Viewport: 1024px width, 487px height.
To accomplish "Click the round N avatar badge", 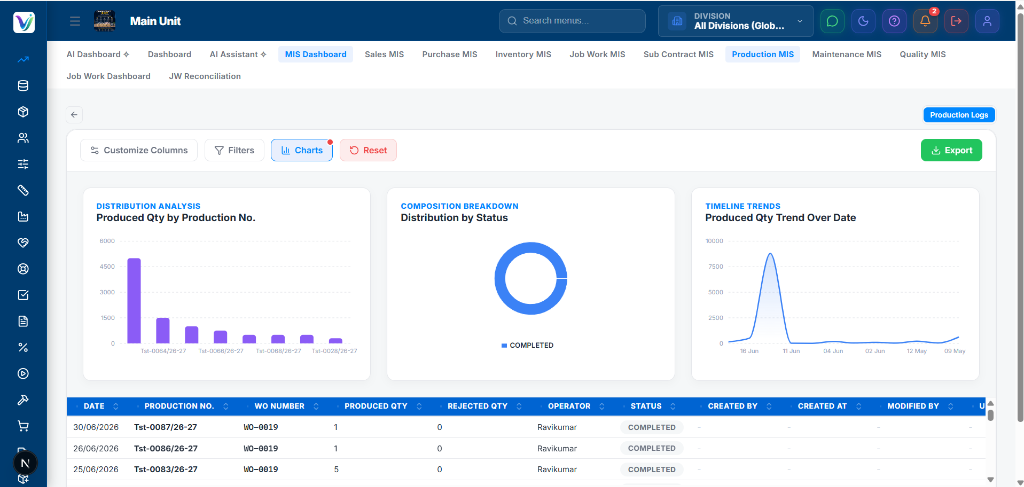I will tap(25, 463).
